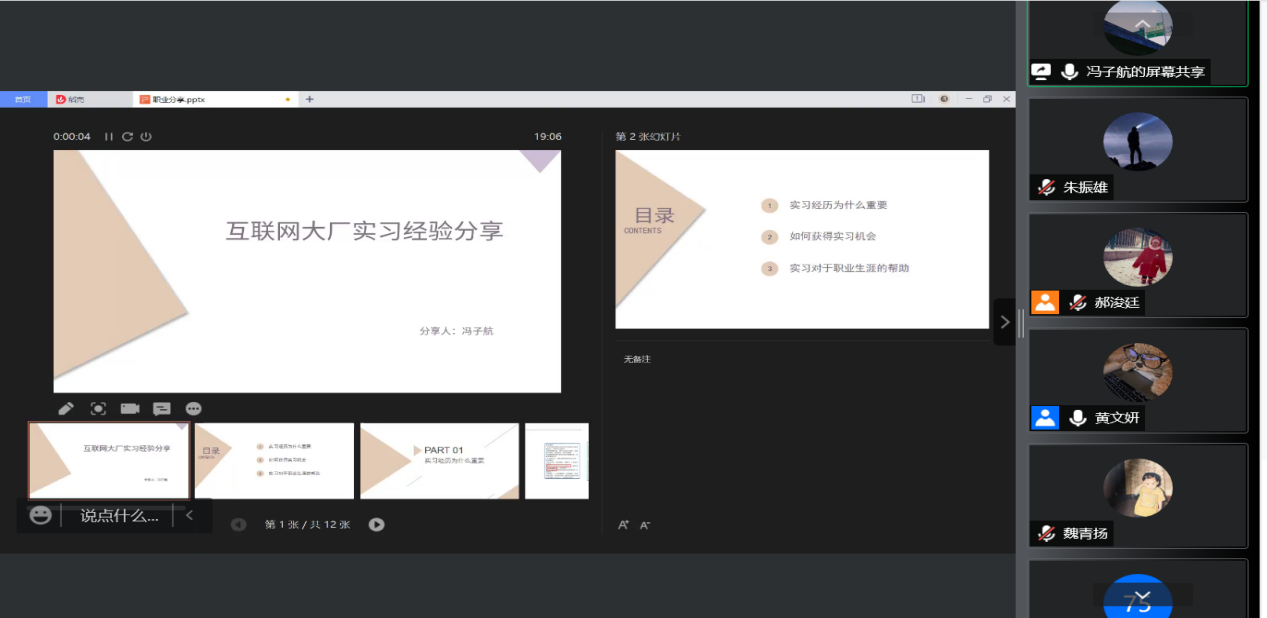
Task: Go to previous slide arrow
Action: click(x=238, y=524)
